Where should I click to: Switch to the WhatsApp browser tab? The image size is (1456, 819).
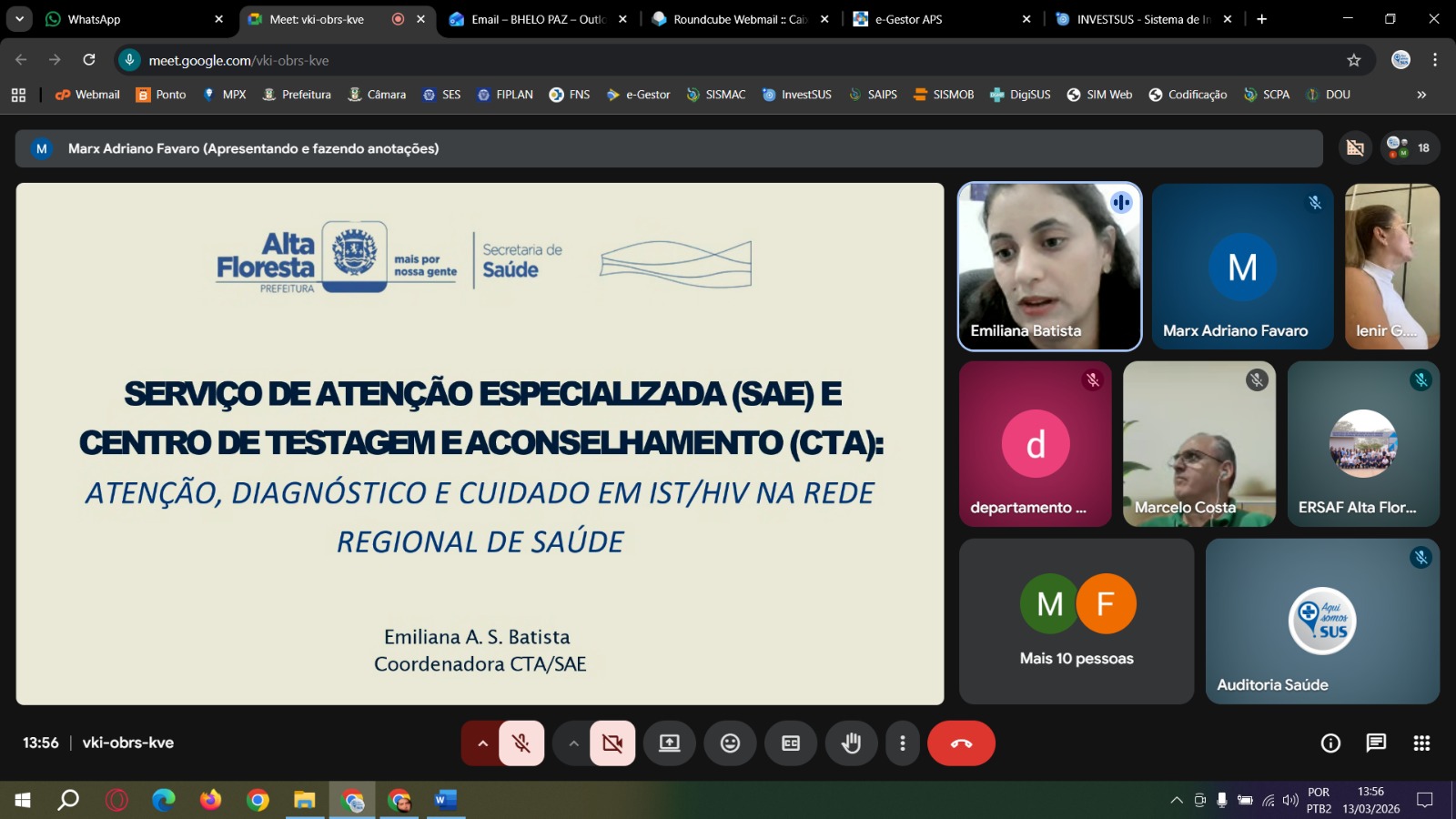[127, 19]
